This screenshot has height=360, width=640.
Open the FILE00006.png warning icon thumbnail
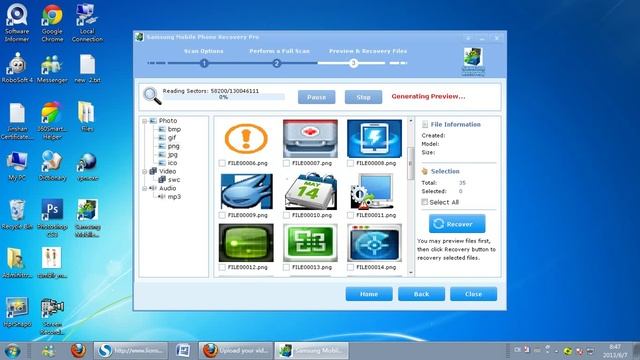pyautogui.click(x=246, y=139)
